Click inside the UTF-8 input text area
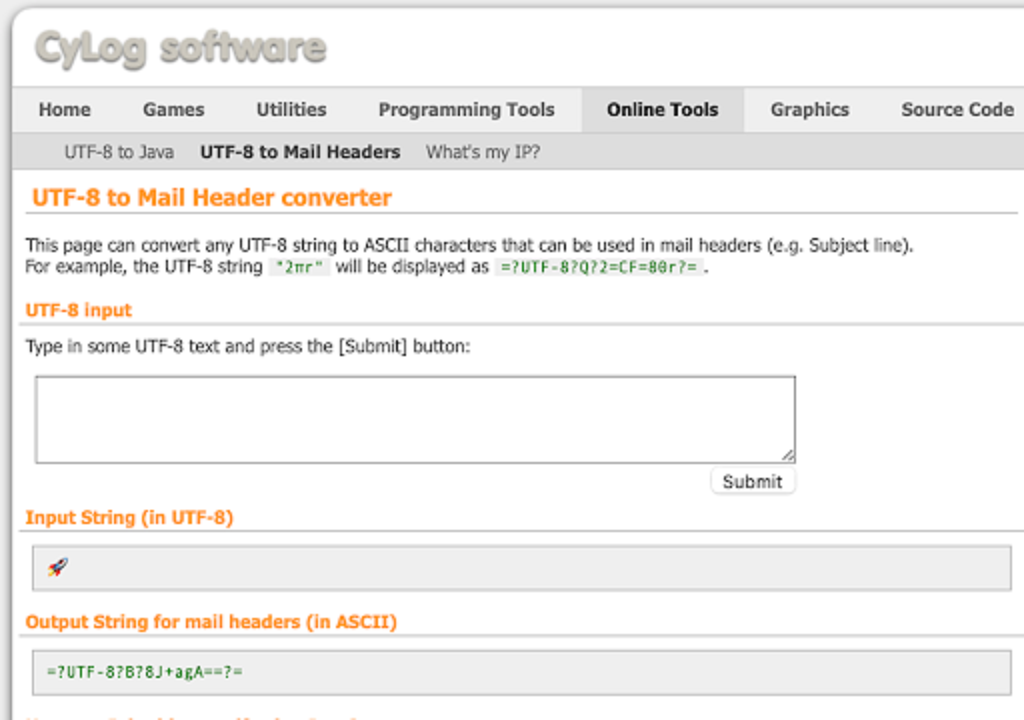This screenshot has width=1024, height=720. (x=415, y=419)
